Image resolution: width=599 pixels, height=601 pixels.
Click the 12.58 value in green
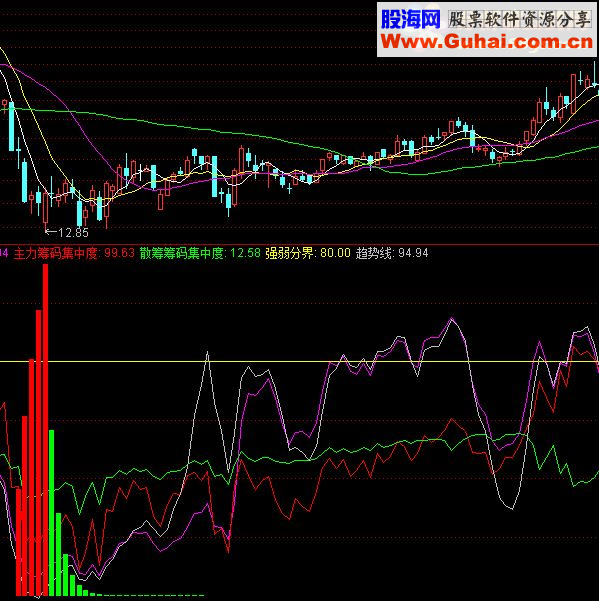click(x=245, y=253)
